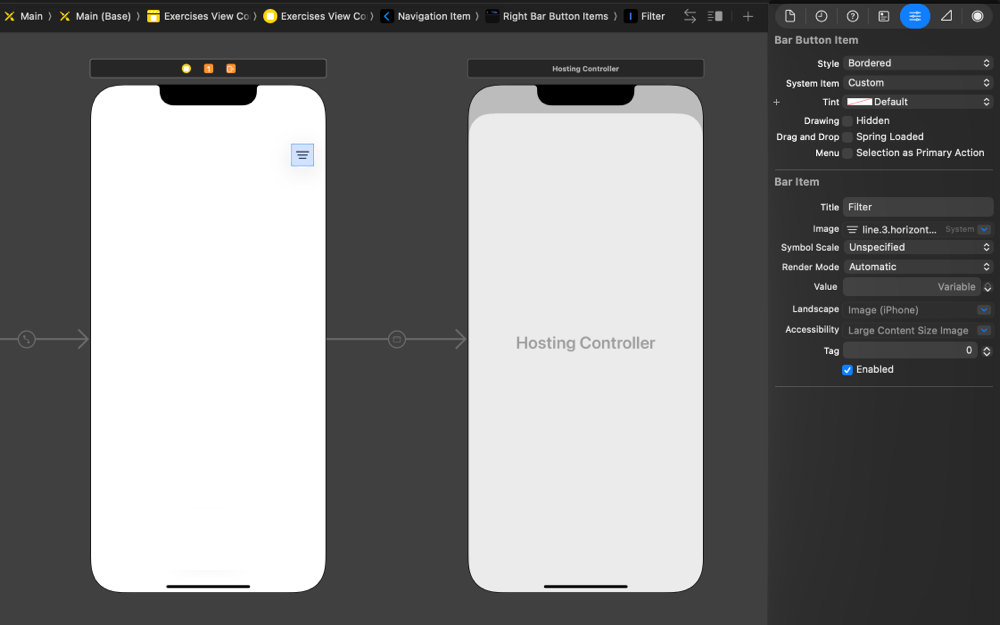This screenshot has width=1000, height=625.
Task: Edit the Title field containing Filter
Action: [x=918, y=206]
